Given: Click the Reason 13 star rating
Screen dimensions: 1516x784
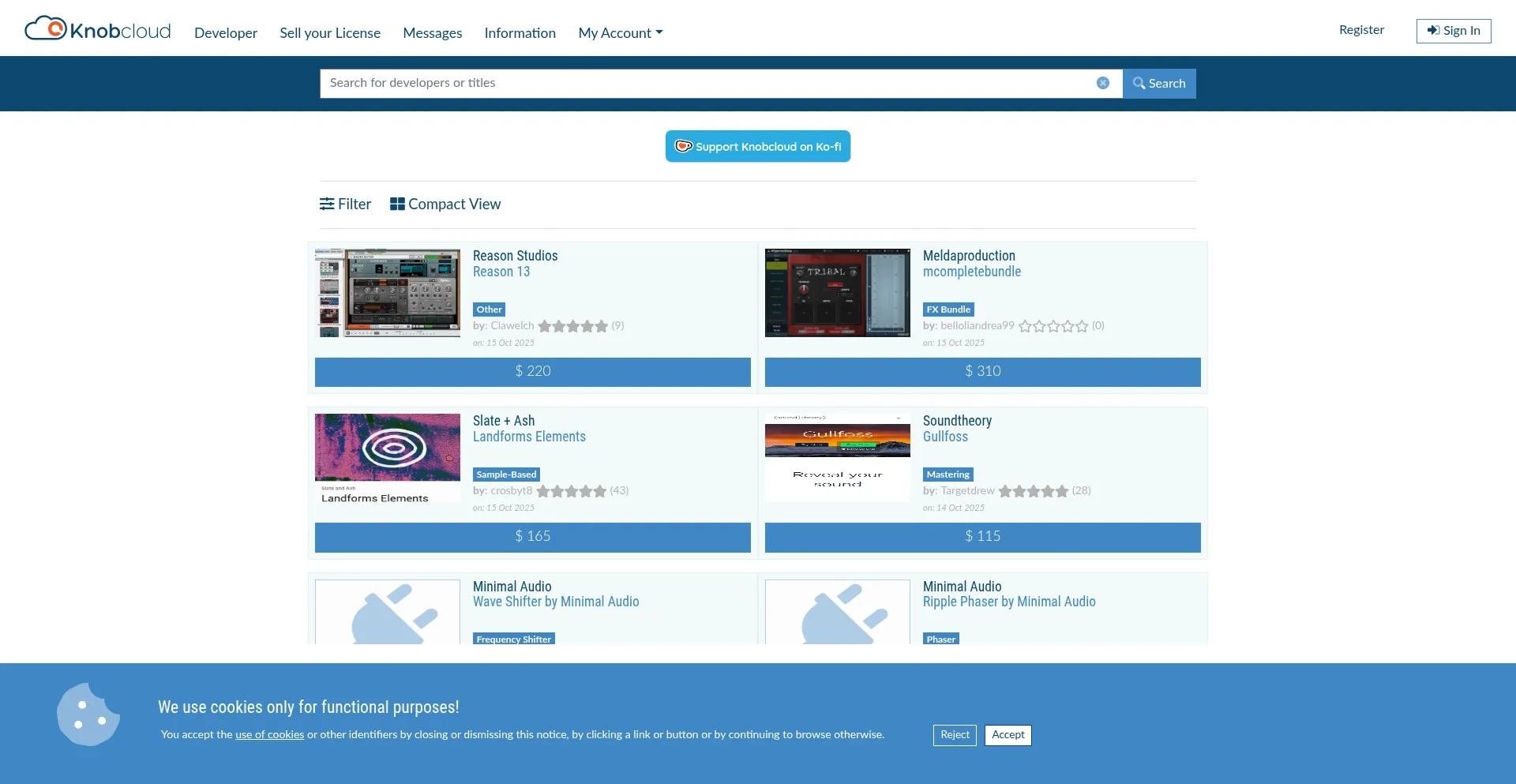Looking at the screenshot, I should coord(572,326).
